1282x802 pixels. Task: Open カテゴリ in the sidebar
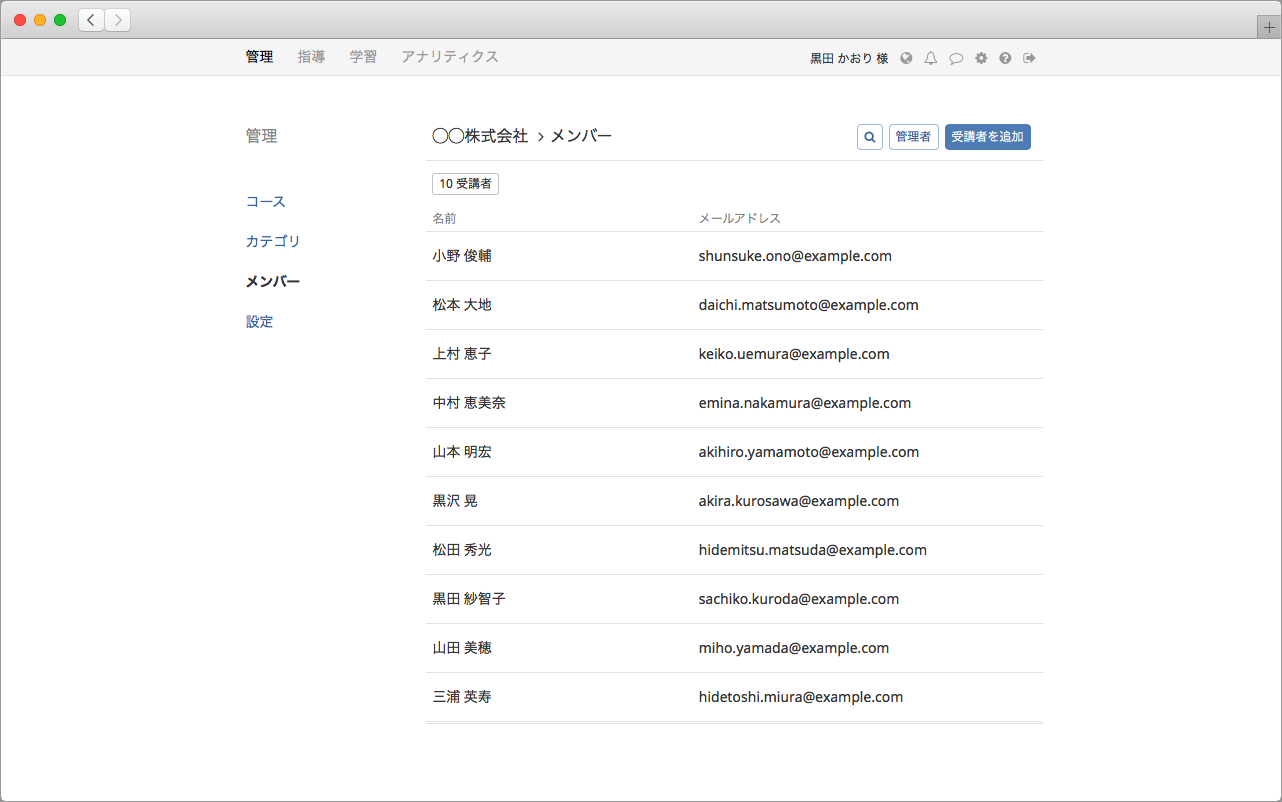point(273,242)
